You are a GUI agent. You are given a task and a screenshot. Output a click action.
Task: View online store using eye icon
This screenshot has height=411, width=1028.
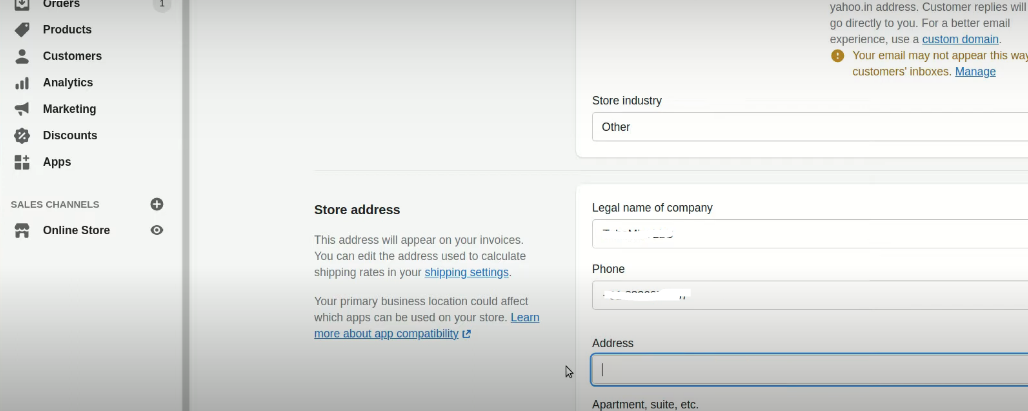click(157, 231)
